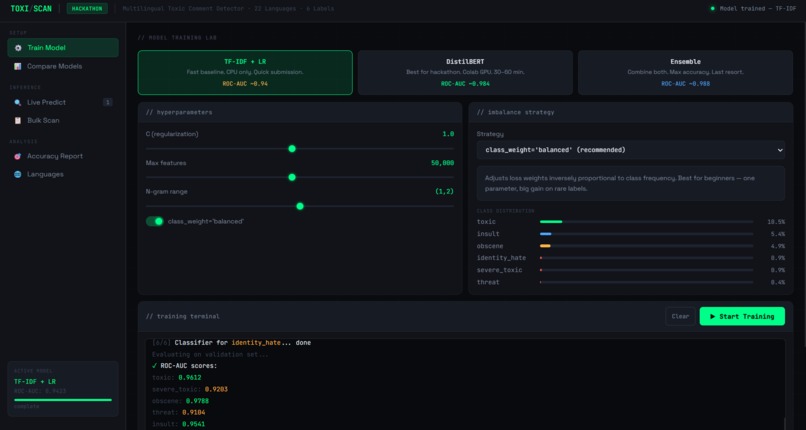
Task: Click the Bulk Scan clipboard icon
Action: pos(18,121)
